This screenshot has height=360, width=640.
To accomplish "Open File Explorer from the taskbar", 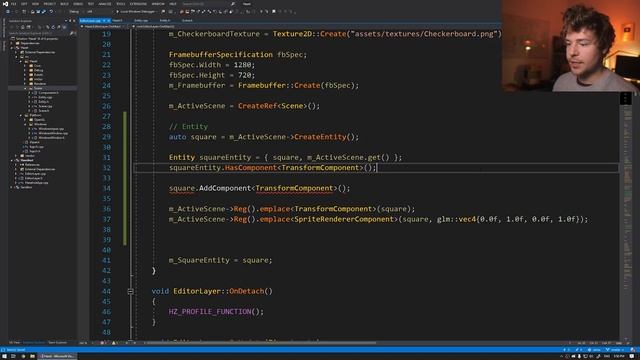I will tap(32, 356).
